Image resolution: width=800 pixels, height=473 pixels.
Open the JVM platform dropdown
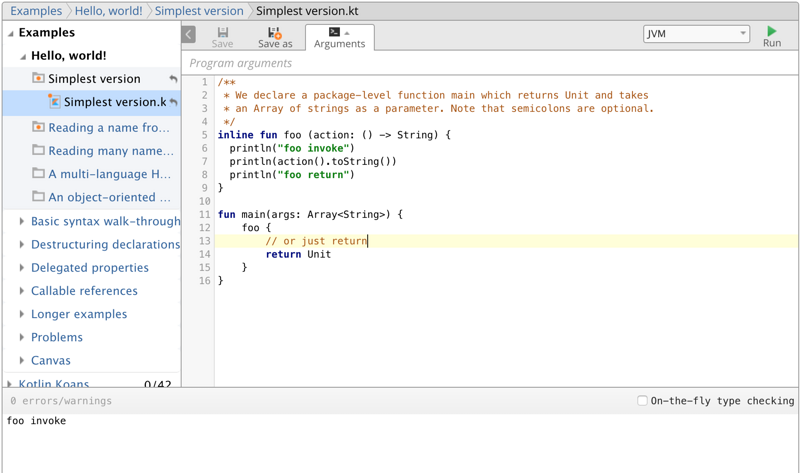pos(696,34)
